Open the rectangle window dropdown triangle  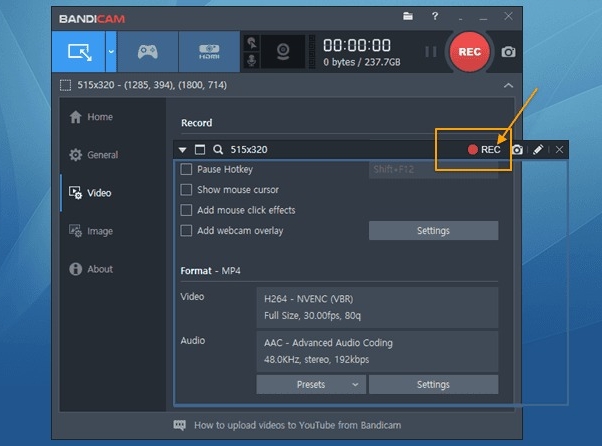pyautogui.click(x=182, y=150)
